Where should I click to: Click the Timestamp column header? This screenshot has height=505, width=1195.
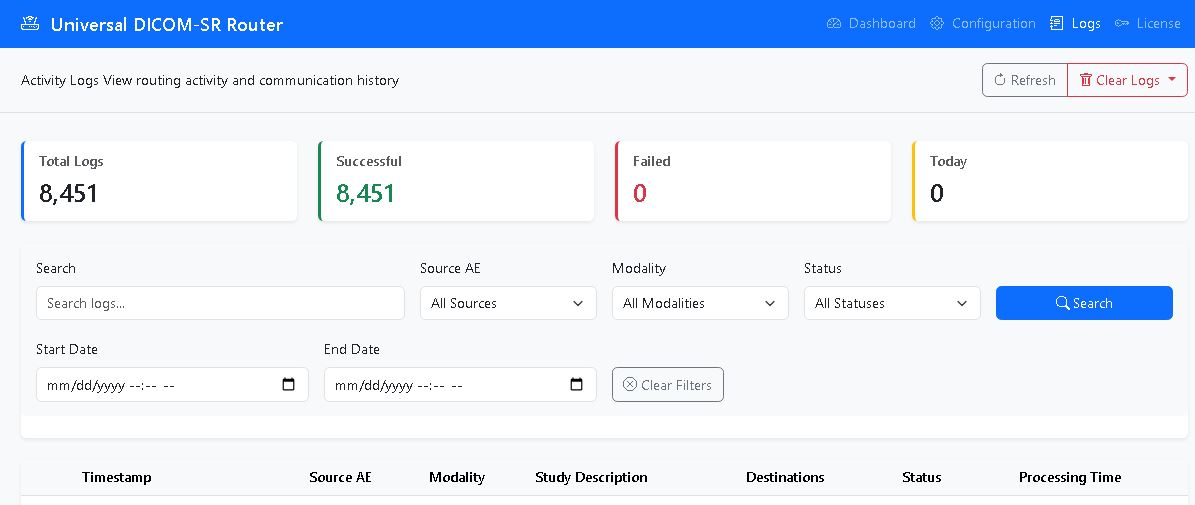point(117,477)
